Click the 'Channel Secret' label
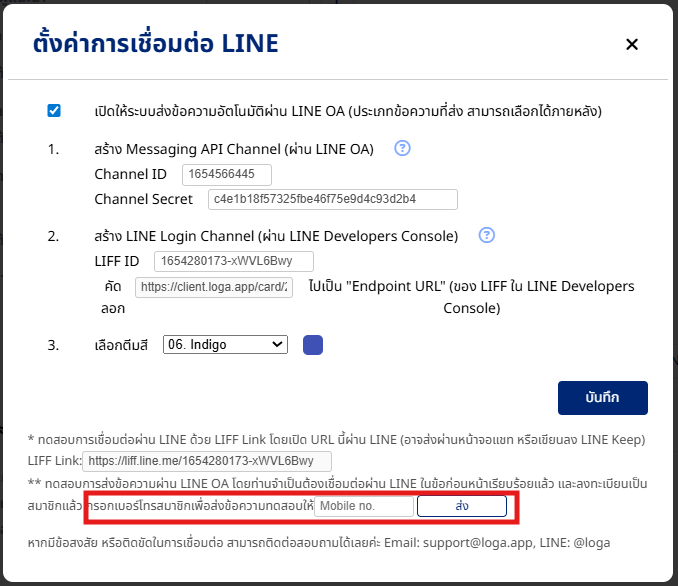Image resolution: width=678 pixels, height=586 pixels. (144, 199)
